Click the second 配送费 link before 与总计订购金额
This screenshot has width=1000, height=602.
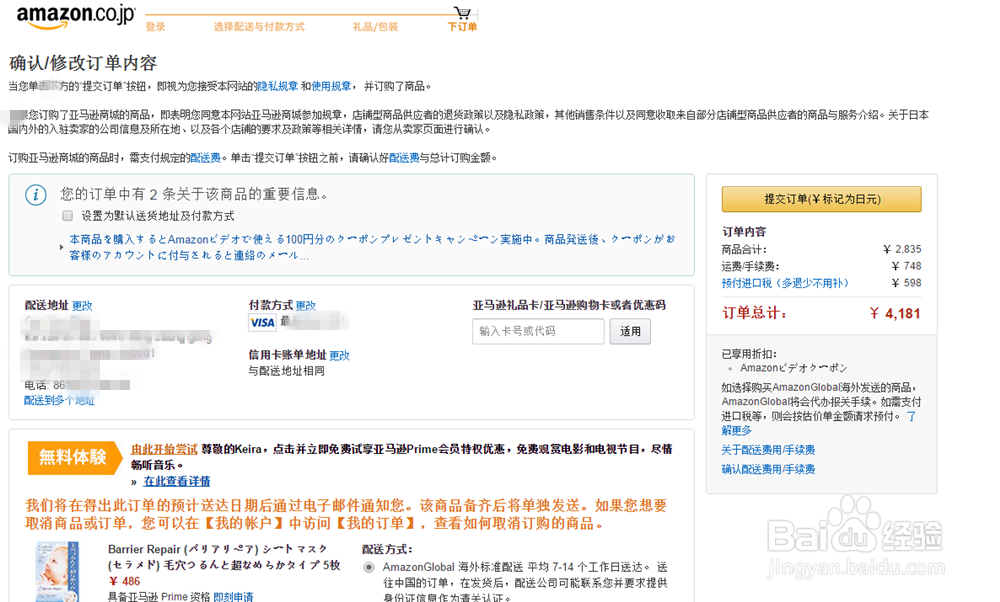click(x=404, y=158)
